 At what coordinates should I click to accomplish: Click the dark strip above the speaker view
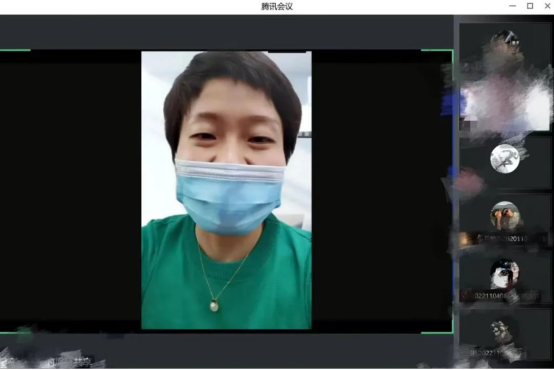click(x=226, y=32)
